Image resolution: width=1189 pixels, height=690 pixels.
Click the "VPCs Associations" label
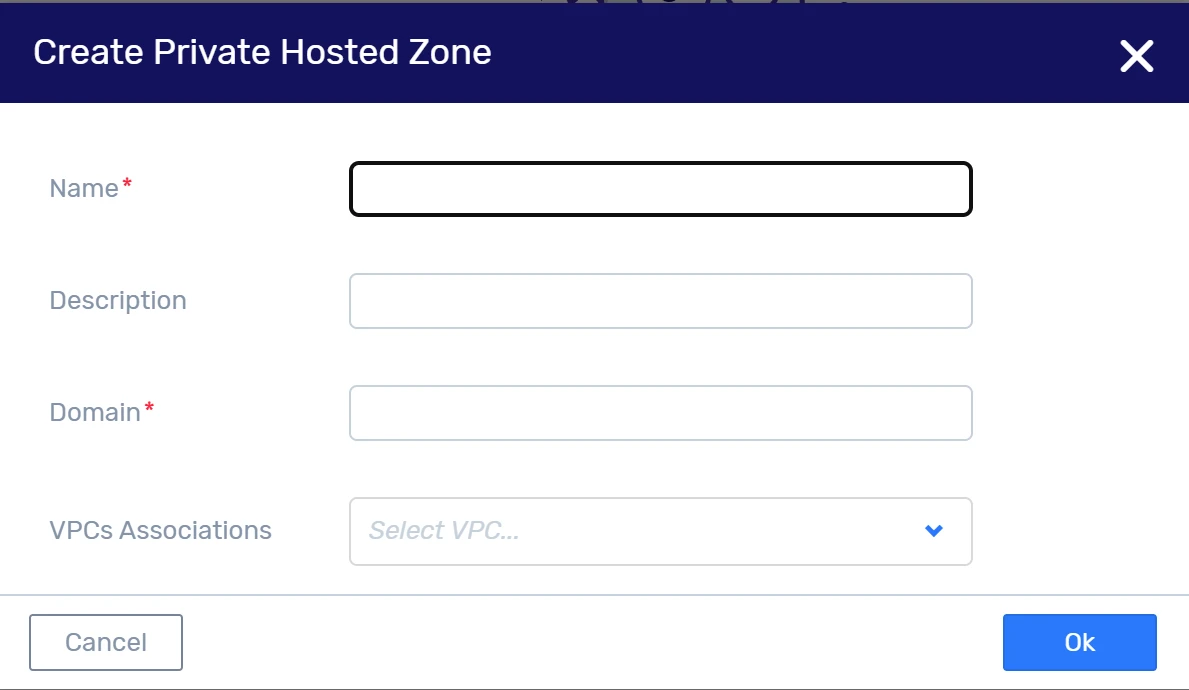160,530
